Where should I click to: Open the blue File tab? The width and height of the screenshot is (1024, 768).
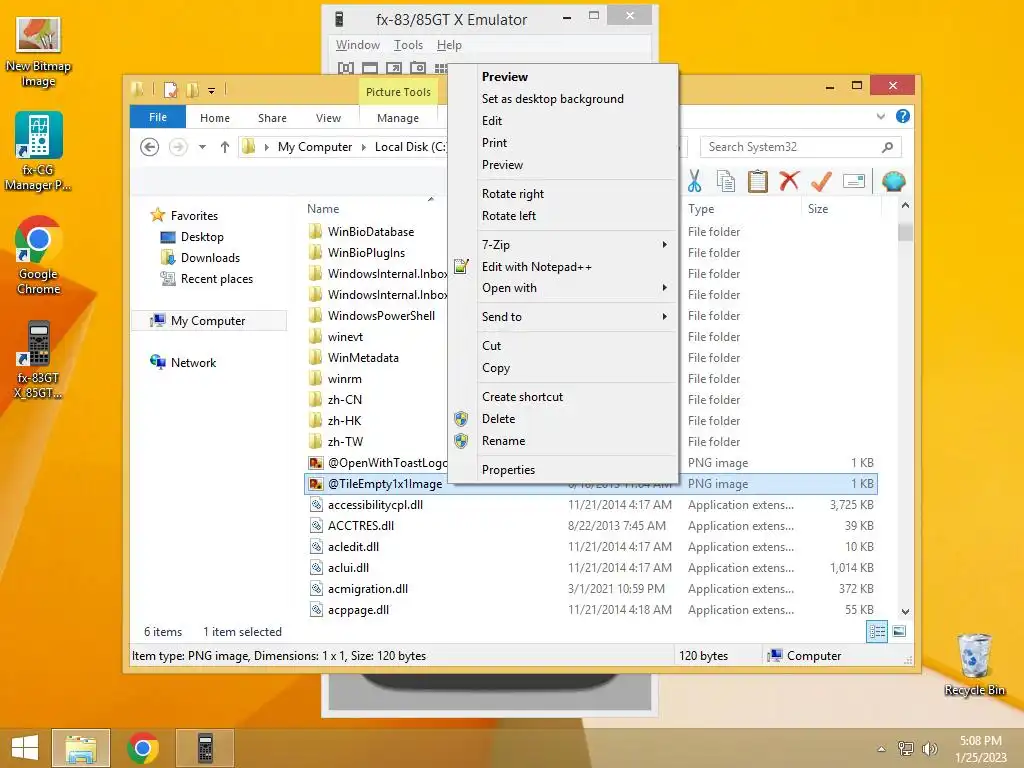click(158, 117)
